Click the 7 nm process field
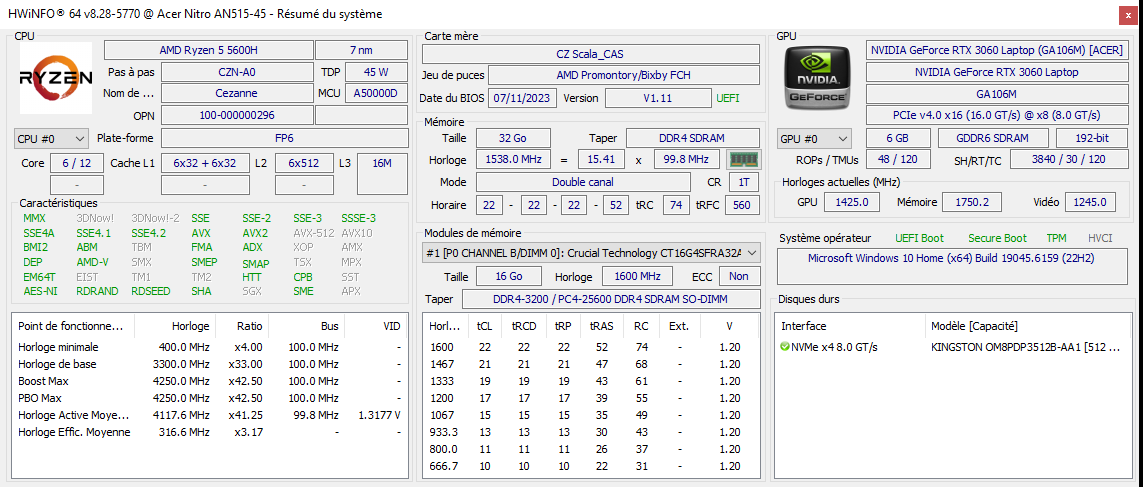 click(x=362, y=50)
